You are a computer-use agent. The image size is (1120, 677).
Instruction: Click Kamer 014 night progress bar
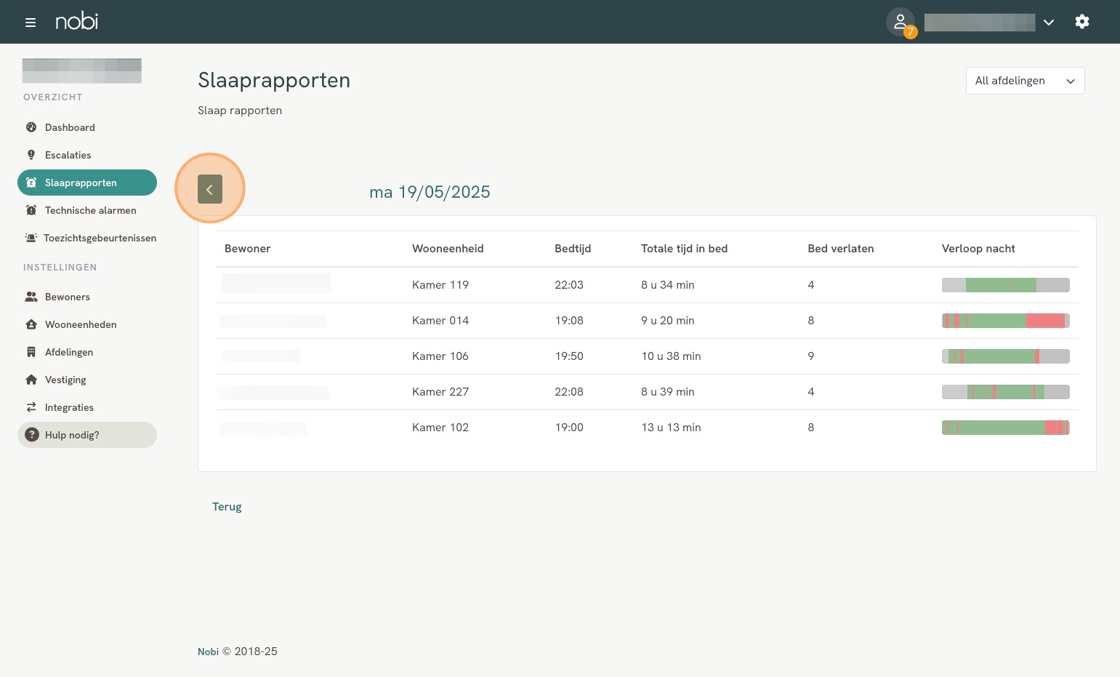click(1005, 321)
